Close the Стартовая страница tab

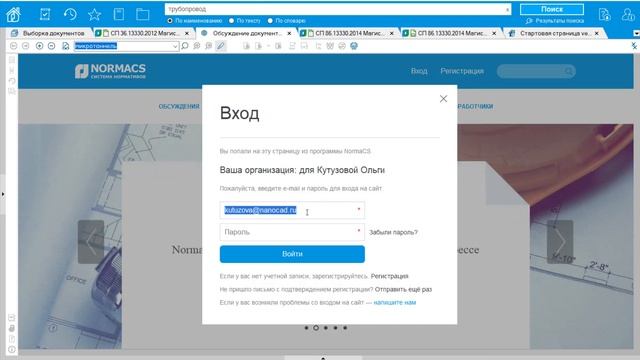pos(597,33)
